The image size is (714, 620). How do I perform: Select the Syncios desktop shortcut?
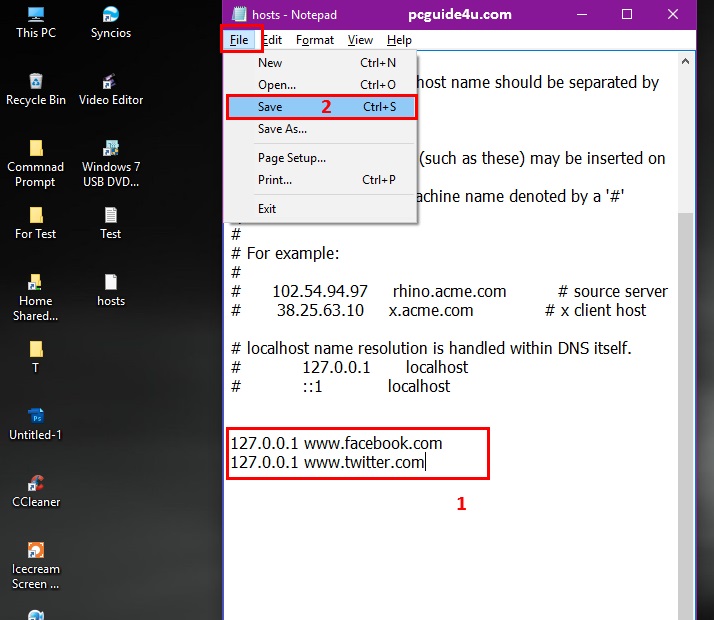pos(111,16)
